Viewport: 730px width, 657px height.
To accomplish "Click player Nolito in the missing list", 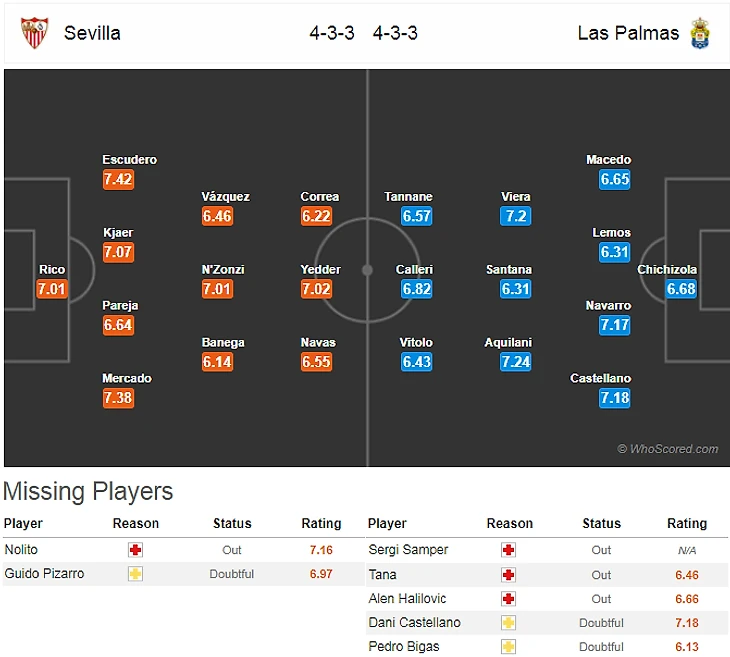I will pos(21,550).
